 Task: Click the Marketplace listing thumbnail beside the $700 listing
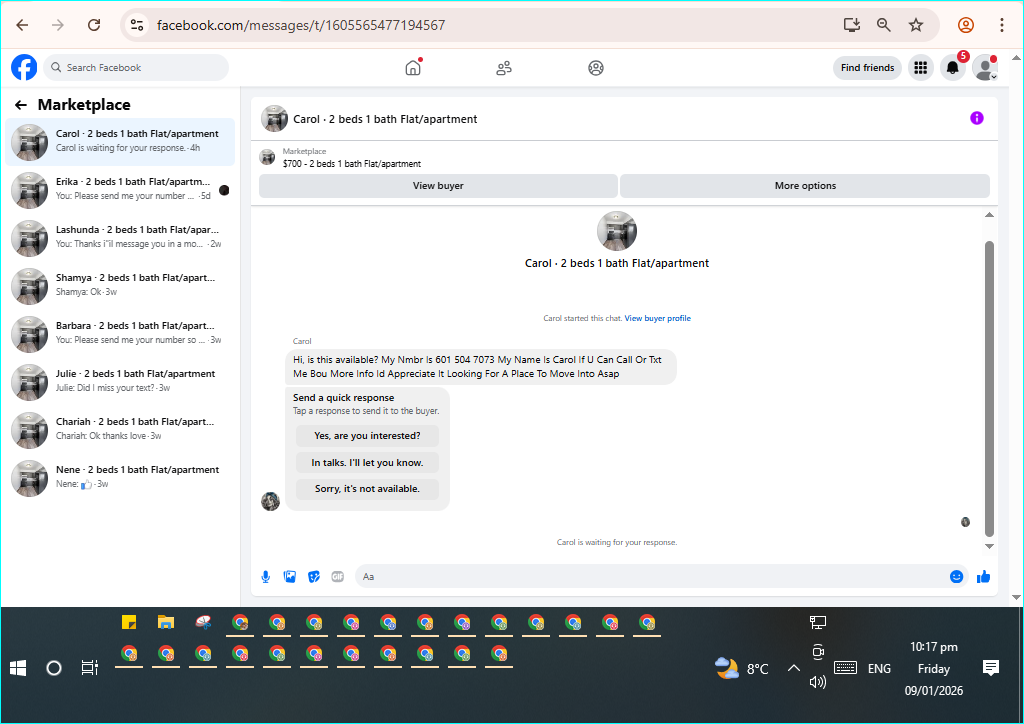(x=267, y=157)
